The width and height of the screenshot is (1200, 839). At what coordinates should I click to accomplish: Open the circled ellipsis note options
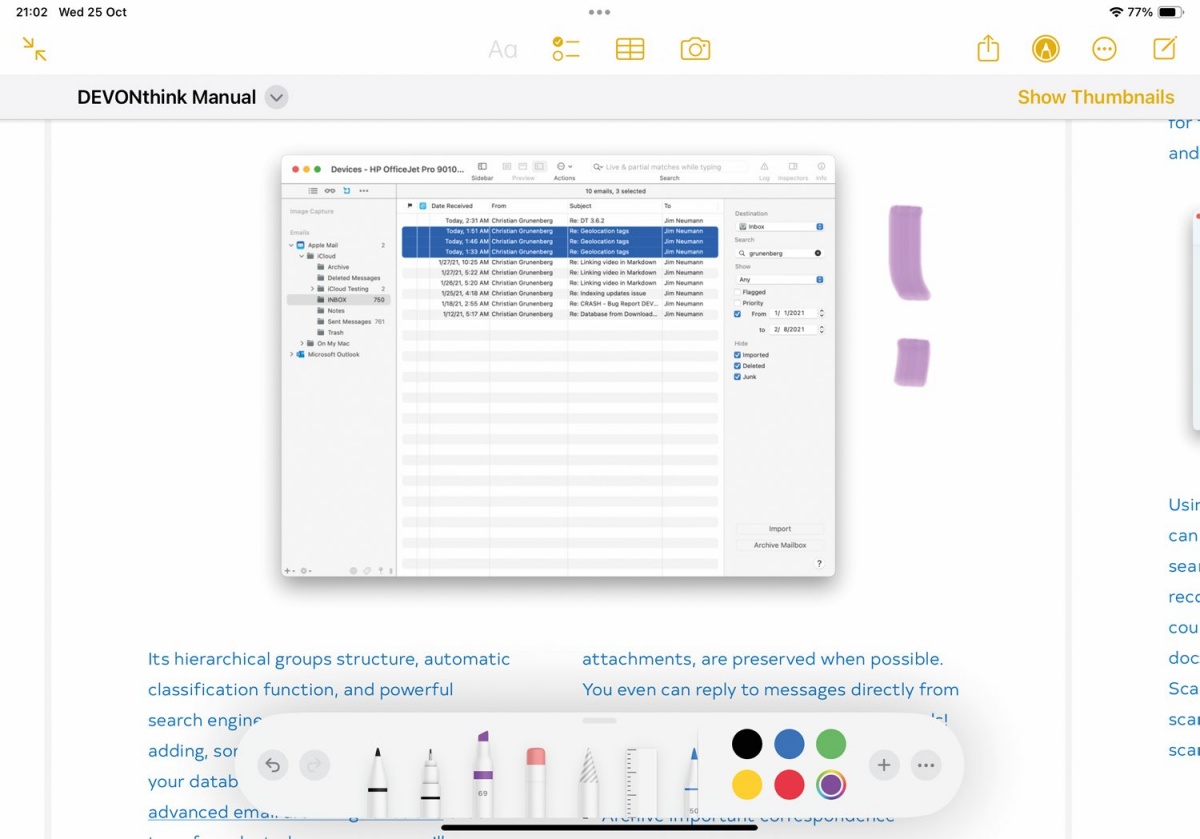click(x=1104, y=49)
